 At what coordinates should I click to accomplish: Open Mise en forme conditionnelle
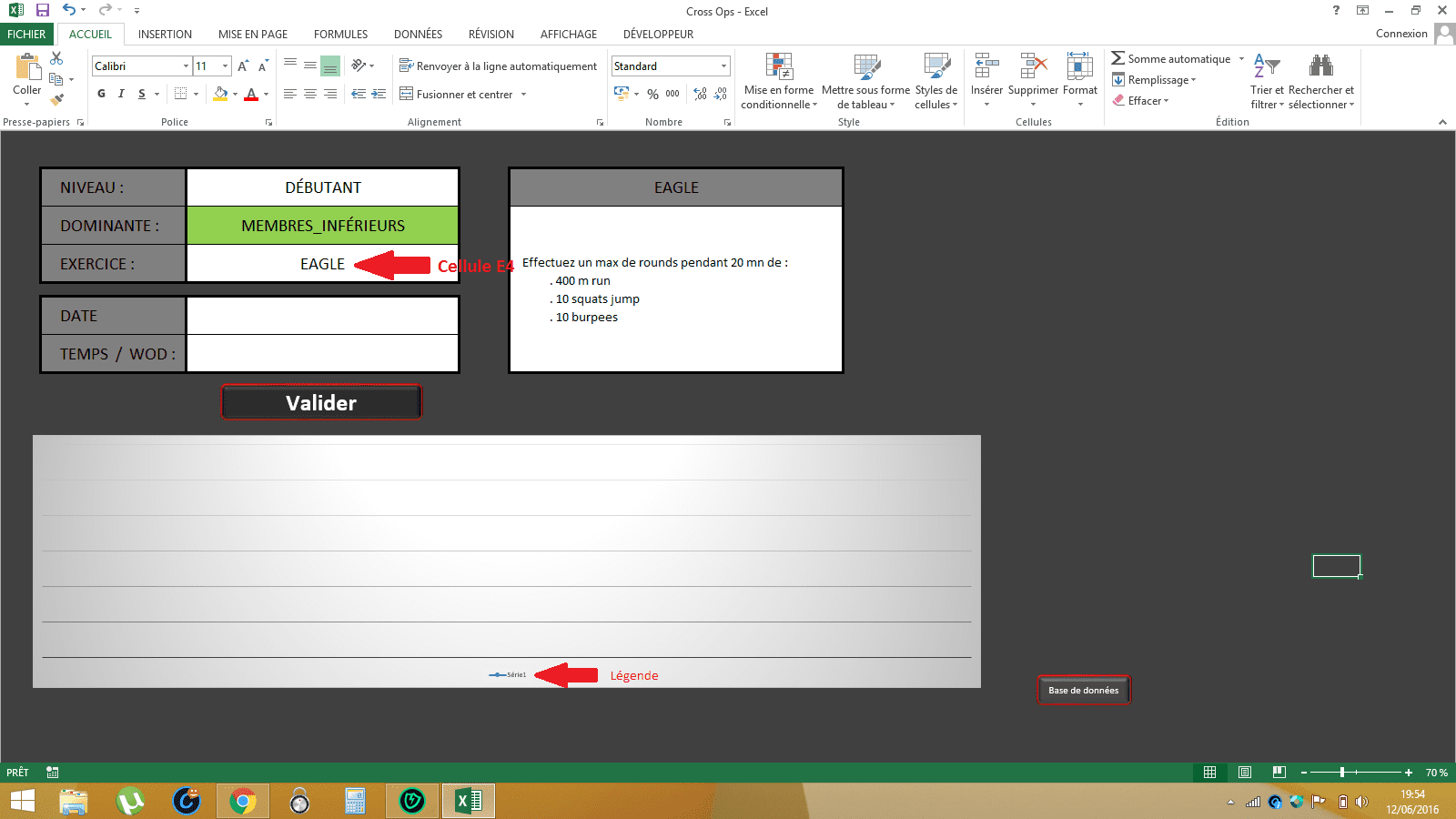(x=779, y=80)
